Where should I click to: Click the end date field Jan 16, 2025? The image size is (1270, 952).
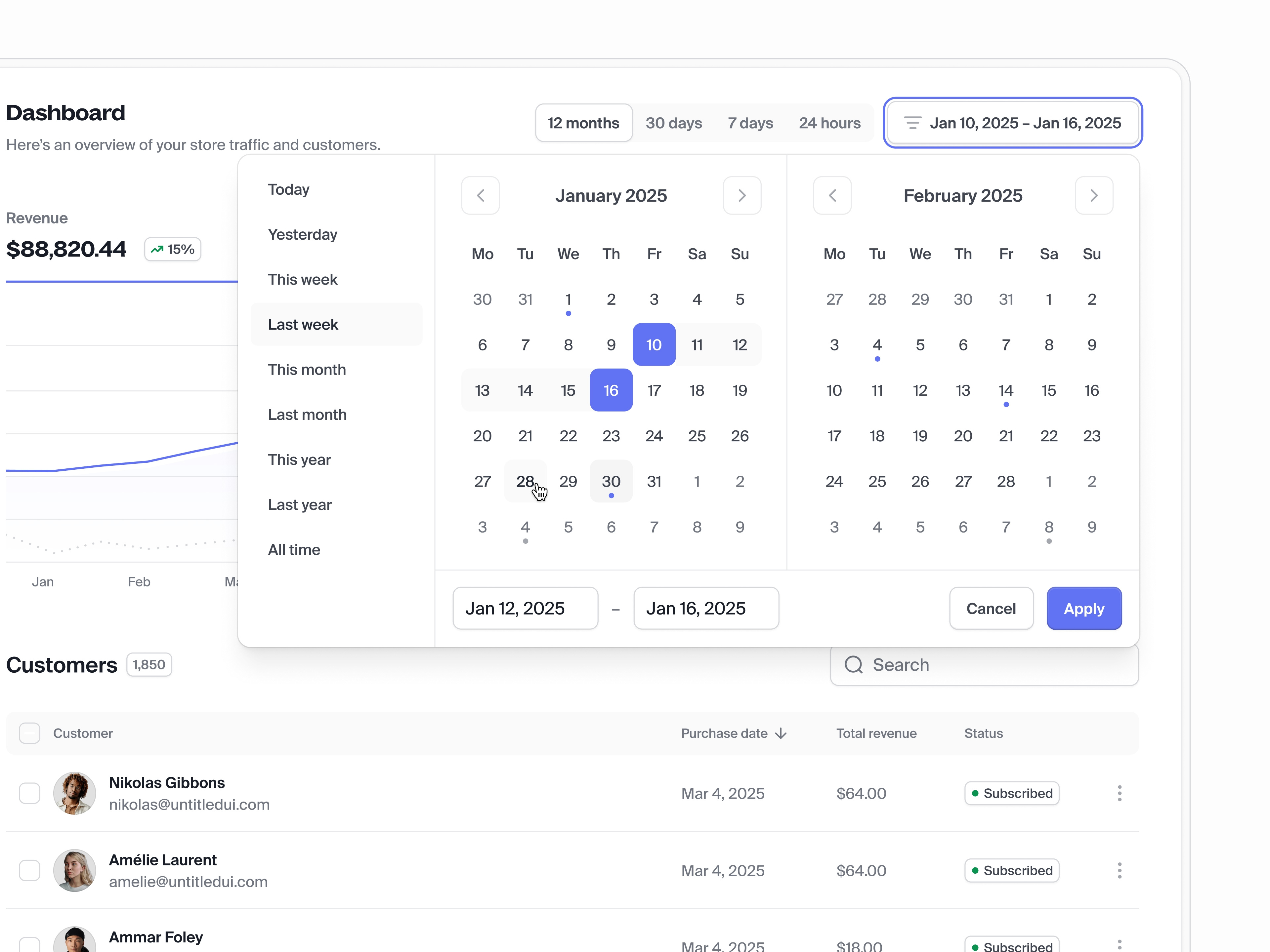pos(706,608)
